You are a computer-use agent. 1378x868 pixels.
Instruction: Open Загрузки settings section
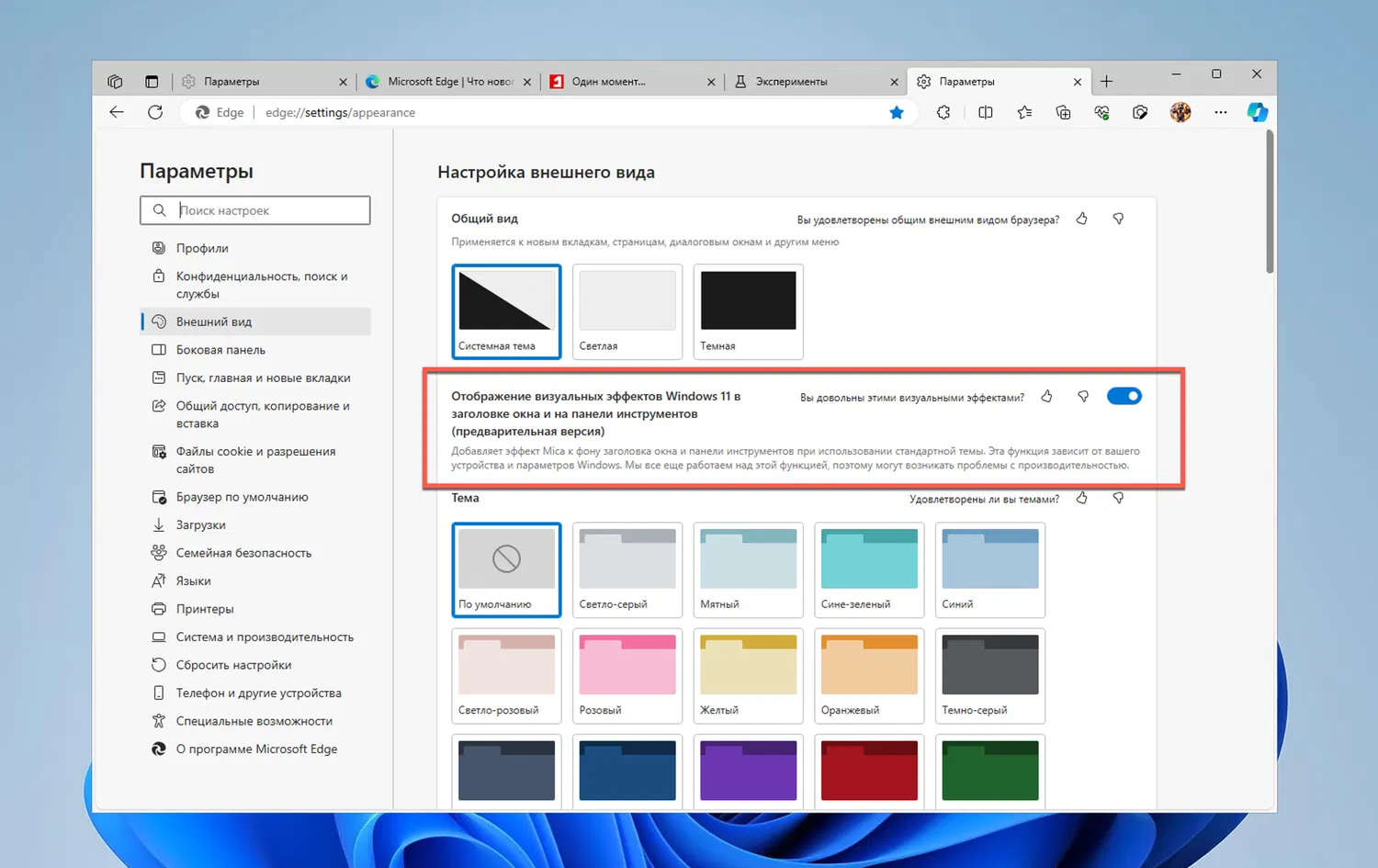[200, 525]
